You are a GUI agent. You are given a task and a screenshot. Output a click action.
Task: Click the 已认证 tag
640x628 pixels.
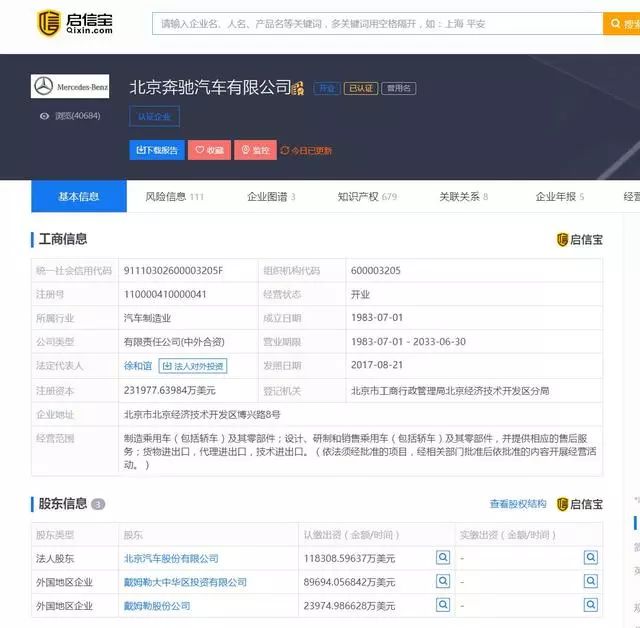tap(361, 89)
